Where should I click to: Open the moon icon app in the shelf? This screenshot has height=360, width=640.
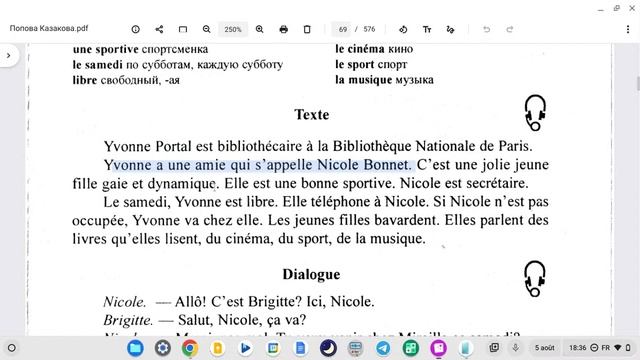(x=328, y=348)
